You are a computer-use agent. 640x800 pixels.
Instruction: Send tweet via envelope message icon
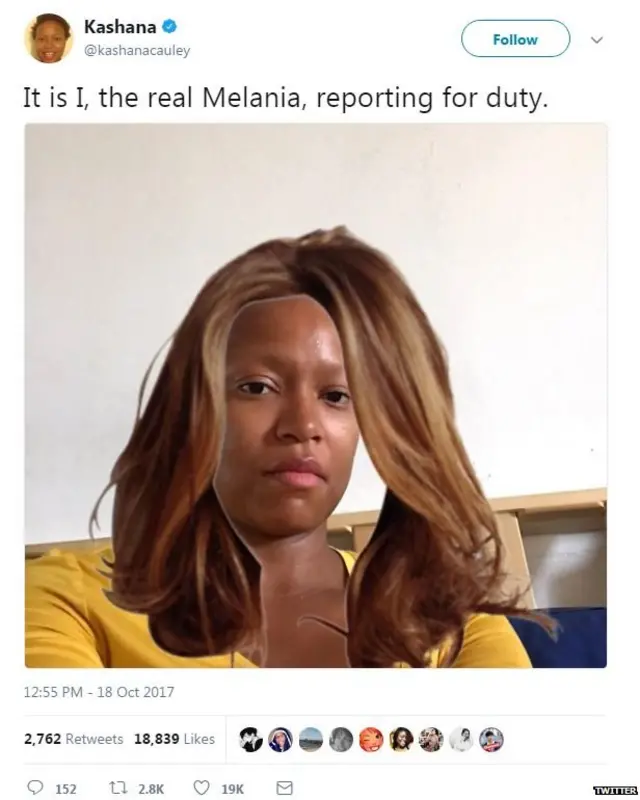click(x=284, y=788)
